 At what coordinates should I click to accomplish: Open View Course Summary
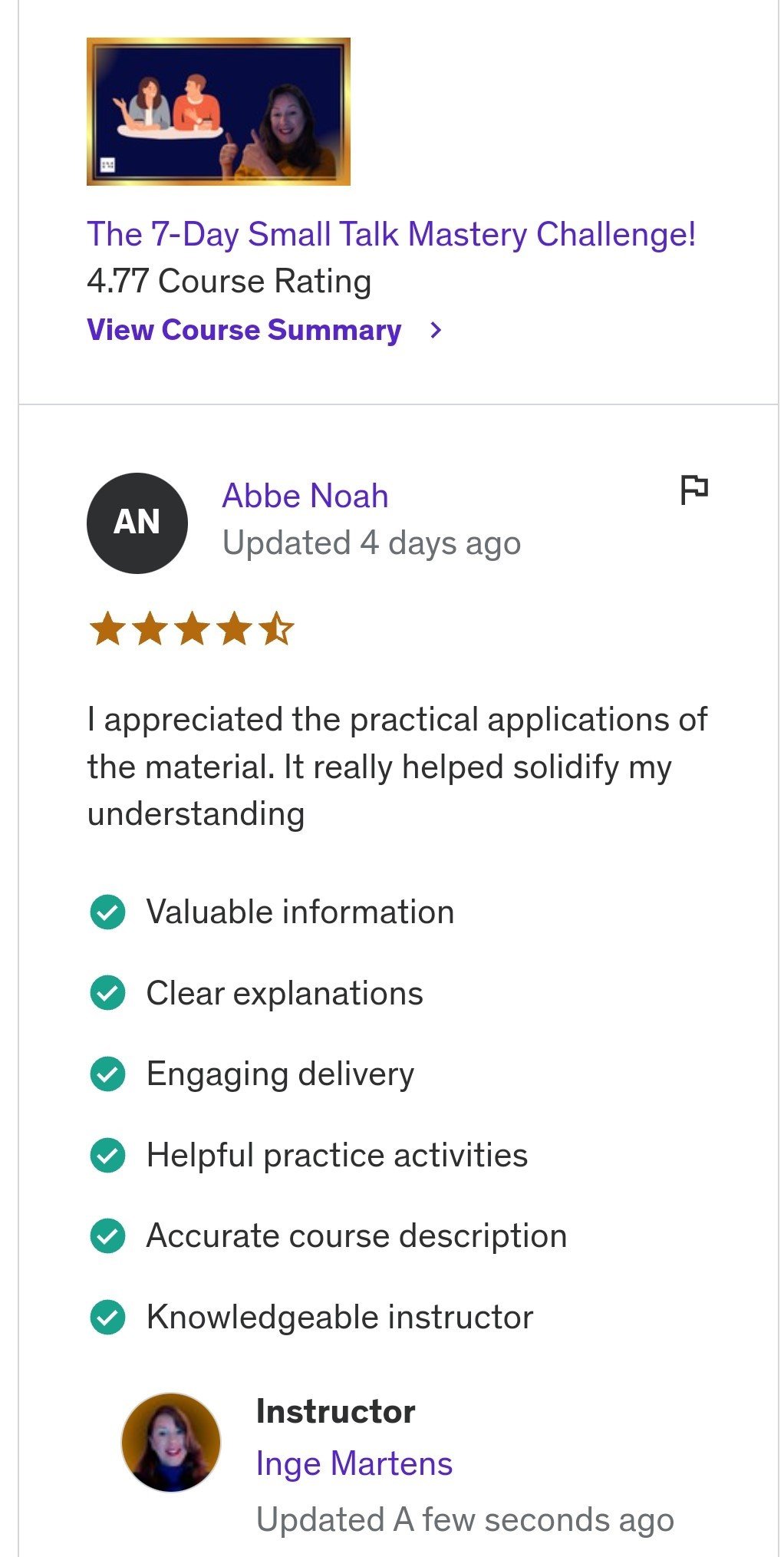[244, 330]
